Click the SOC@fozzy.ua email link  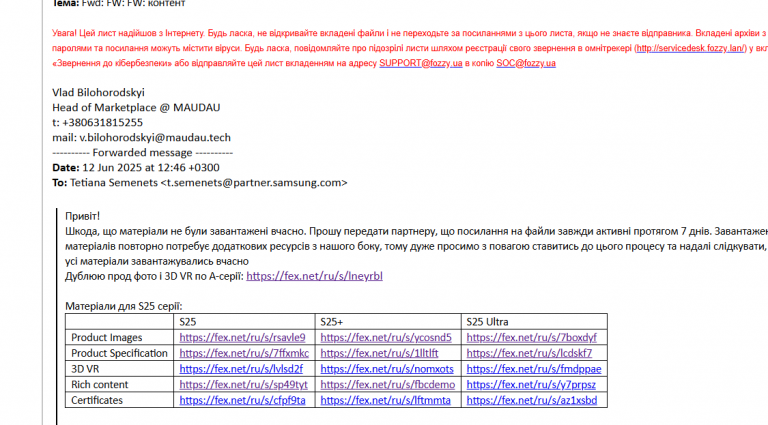(526, 63)
